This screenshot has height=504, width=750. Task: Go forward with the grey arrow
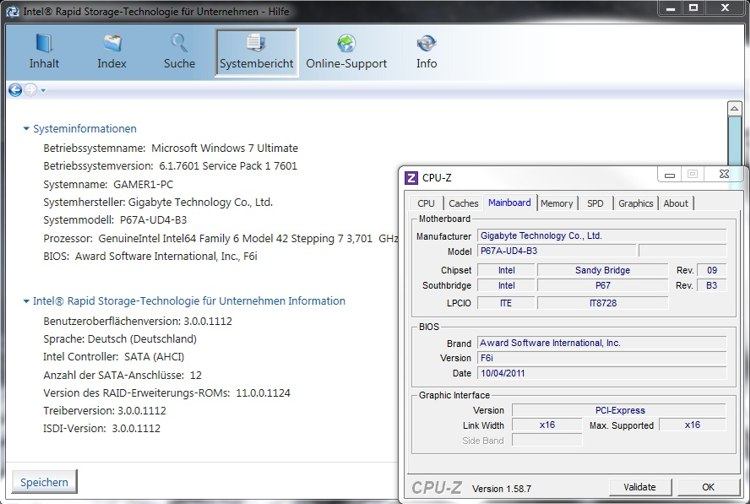(x=31, y=90)
